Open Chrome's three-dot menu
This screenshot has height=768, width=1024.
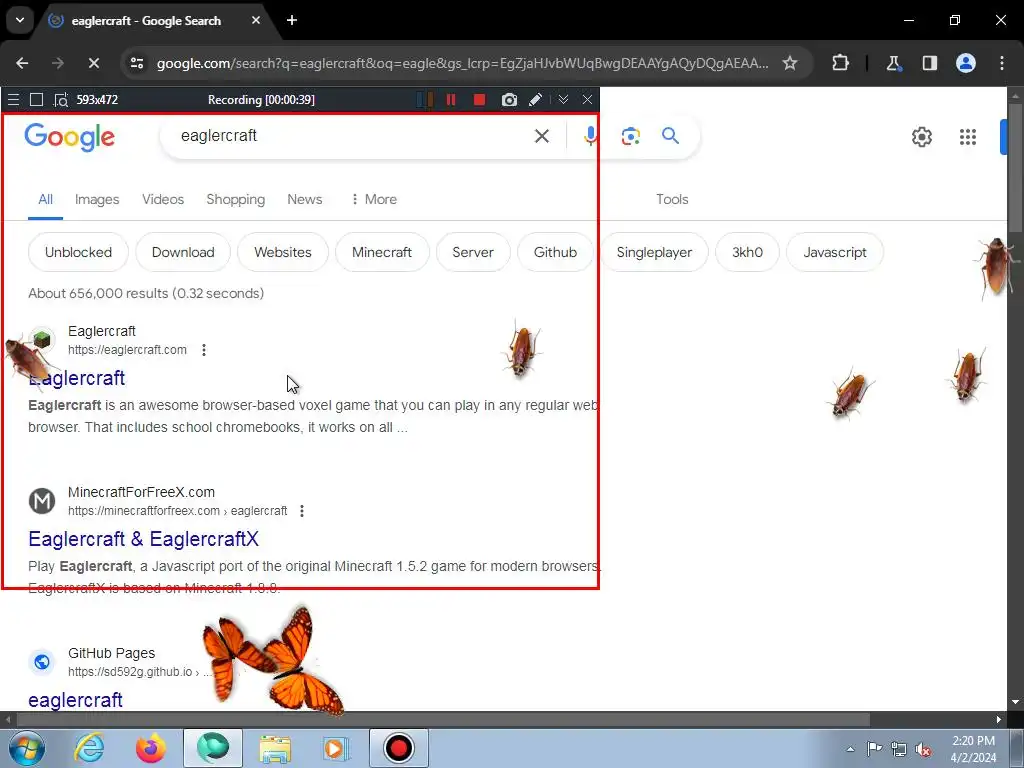(1002, 63)
